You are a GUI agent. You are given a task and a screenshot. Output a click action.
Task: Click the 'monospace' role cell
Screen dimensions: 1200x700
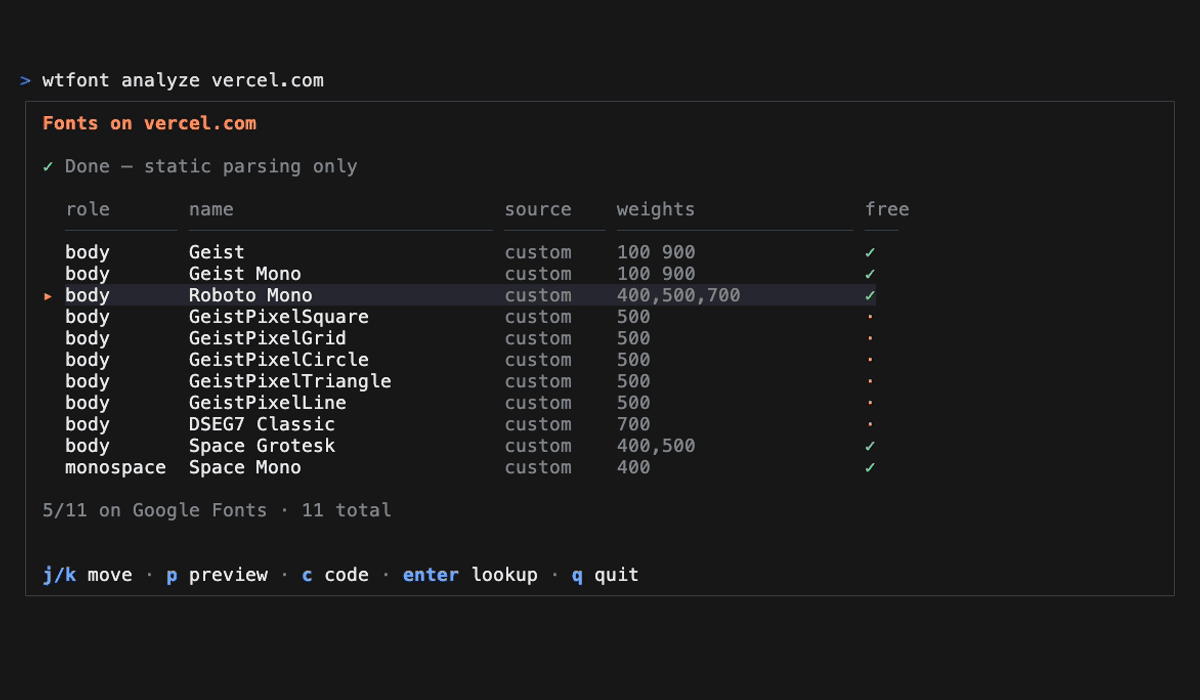tap(115, 467)
